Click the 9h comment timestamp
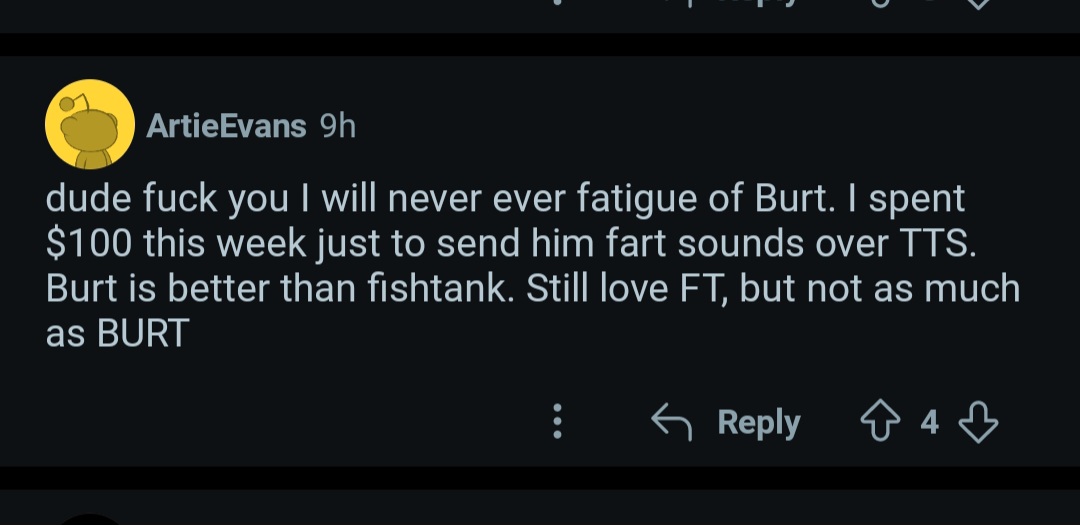The width and height of the screenshot is (1080, 525). (337, 126)
